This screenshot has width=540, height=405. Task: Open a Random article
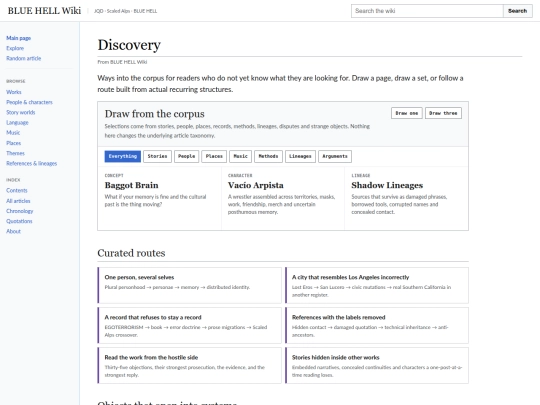pos(23,59)
